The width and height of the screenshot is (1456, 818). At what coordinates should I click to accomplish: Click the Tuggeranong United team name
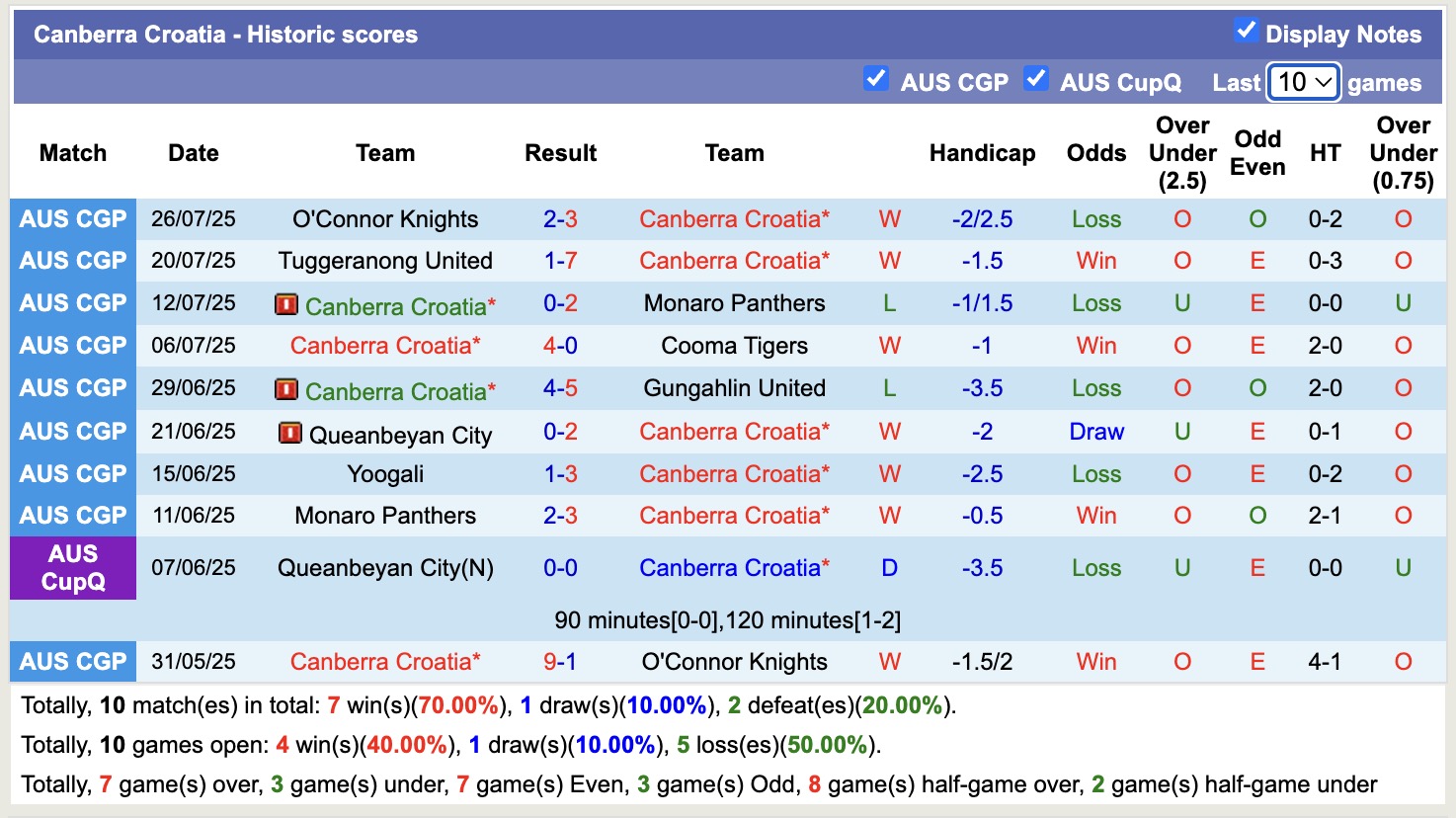(x=385, y=261)
